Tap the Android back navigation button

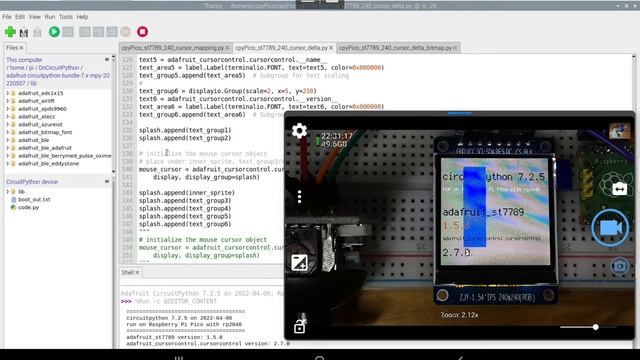tap(460, 358)
